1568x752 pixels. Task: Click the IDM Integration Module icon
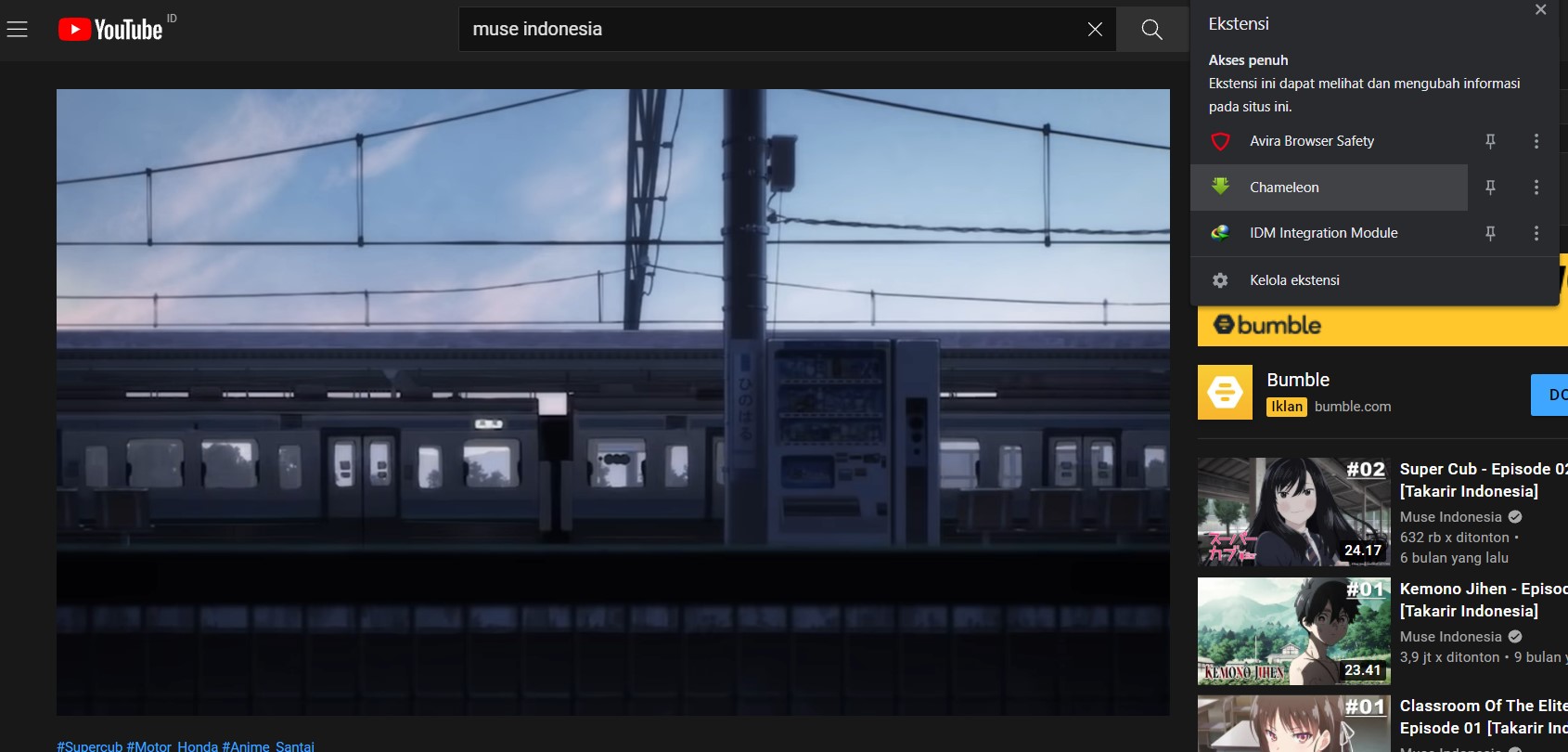(1221, 233)
